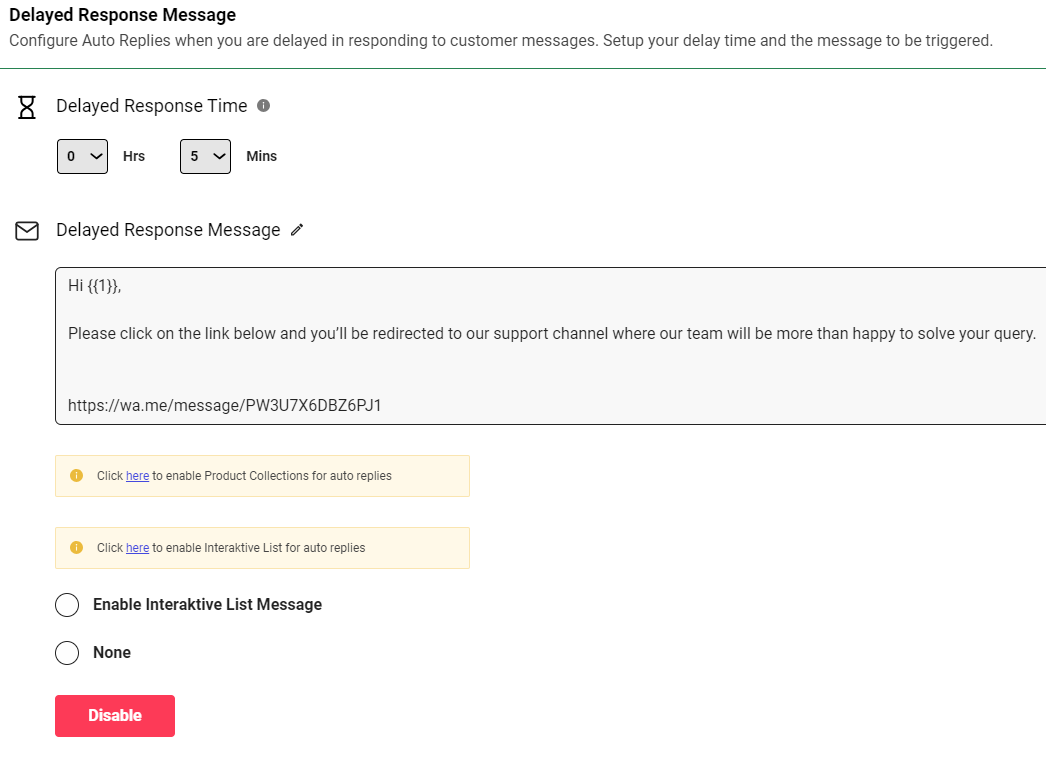Select the Enable Interaktive List Message option
This screenshot has width=1046, height=763.
(67, 605)
